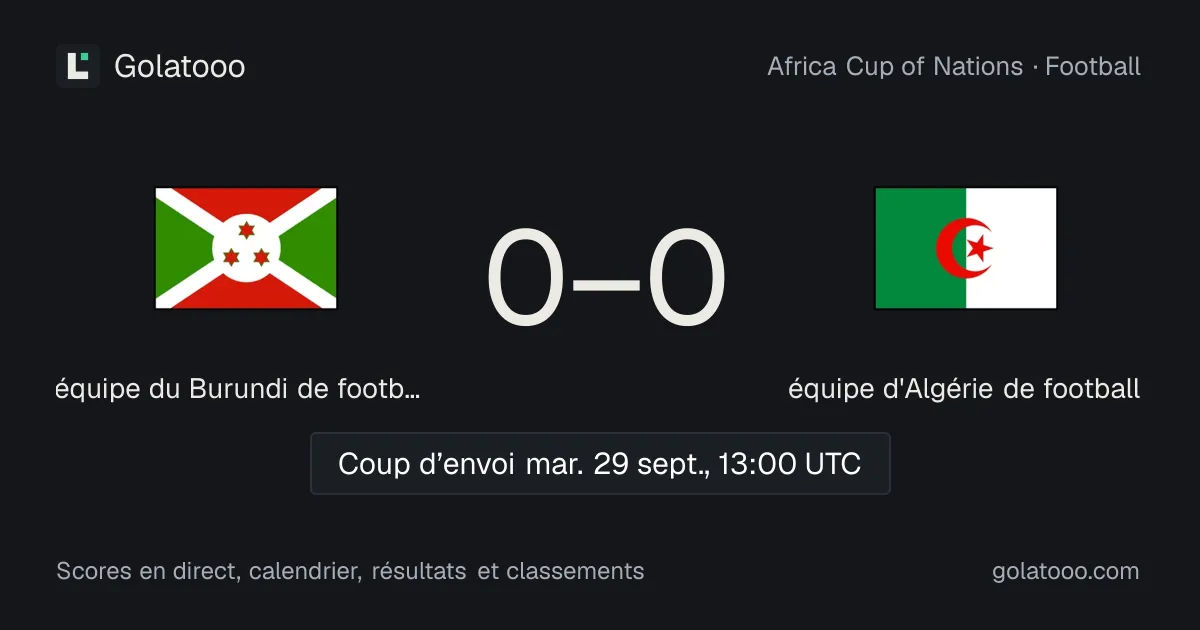Click the word classements in the footer
Viewport: 1200px width, 630px height.
click(575, 571)
